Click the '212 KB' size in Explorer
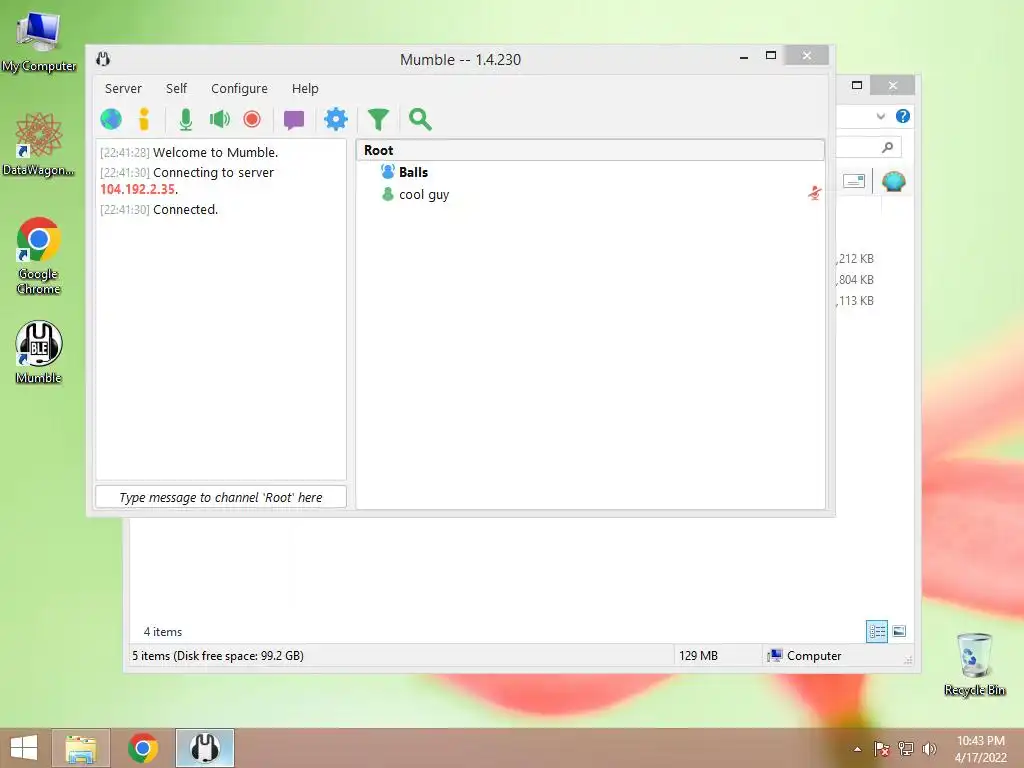The width and height of the screenshot is (1024, 768). coord(856,259)
